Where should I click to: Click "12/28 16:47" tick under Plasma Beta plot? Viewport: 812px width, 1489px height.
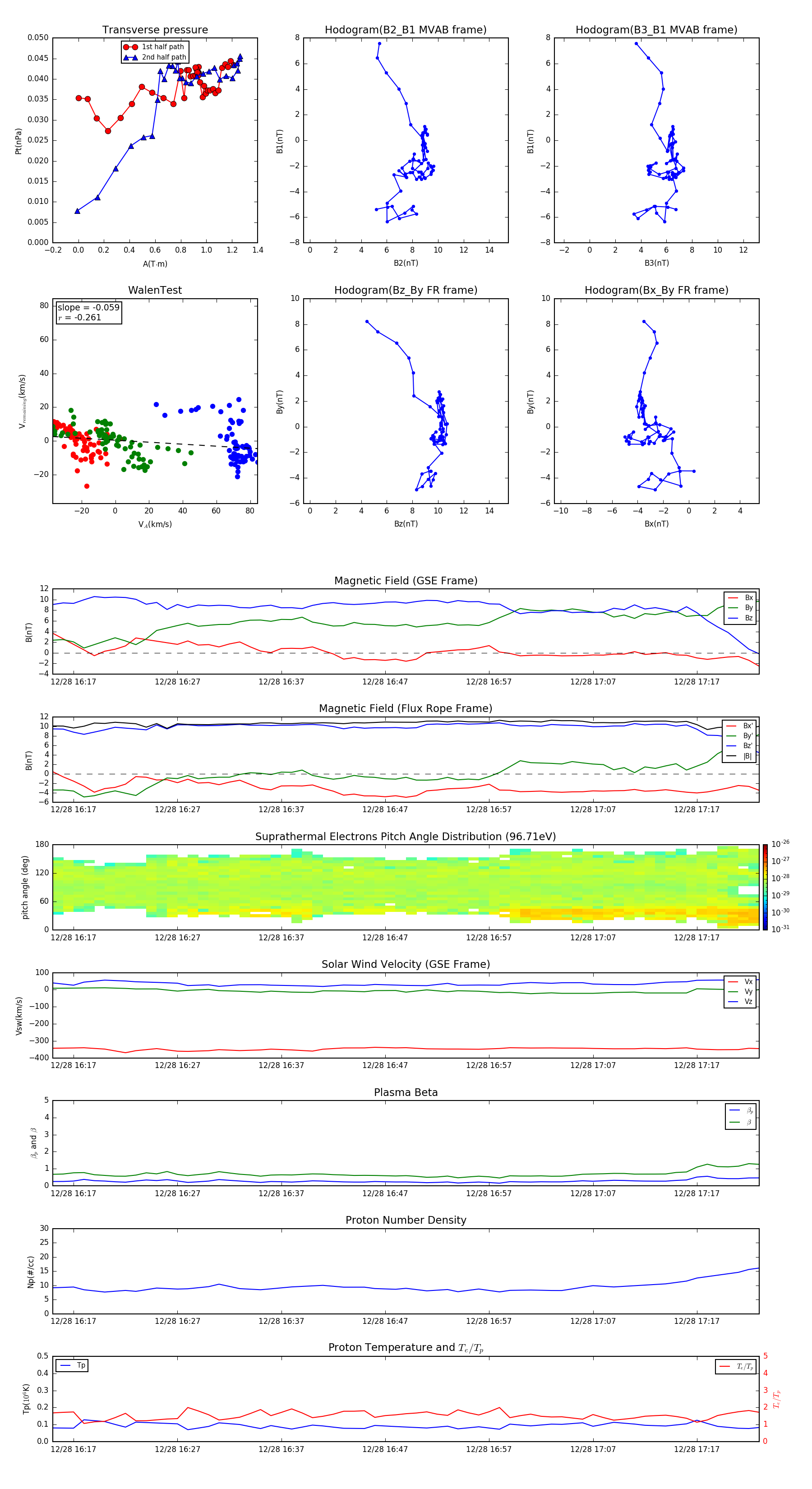[x=385, y=1193]
